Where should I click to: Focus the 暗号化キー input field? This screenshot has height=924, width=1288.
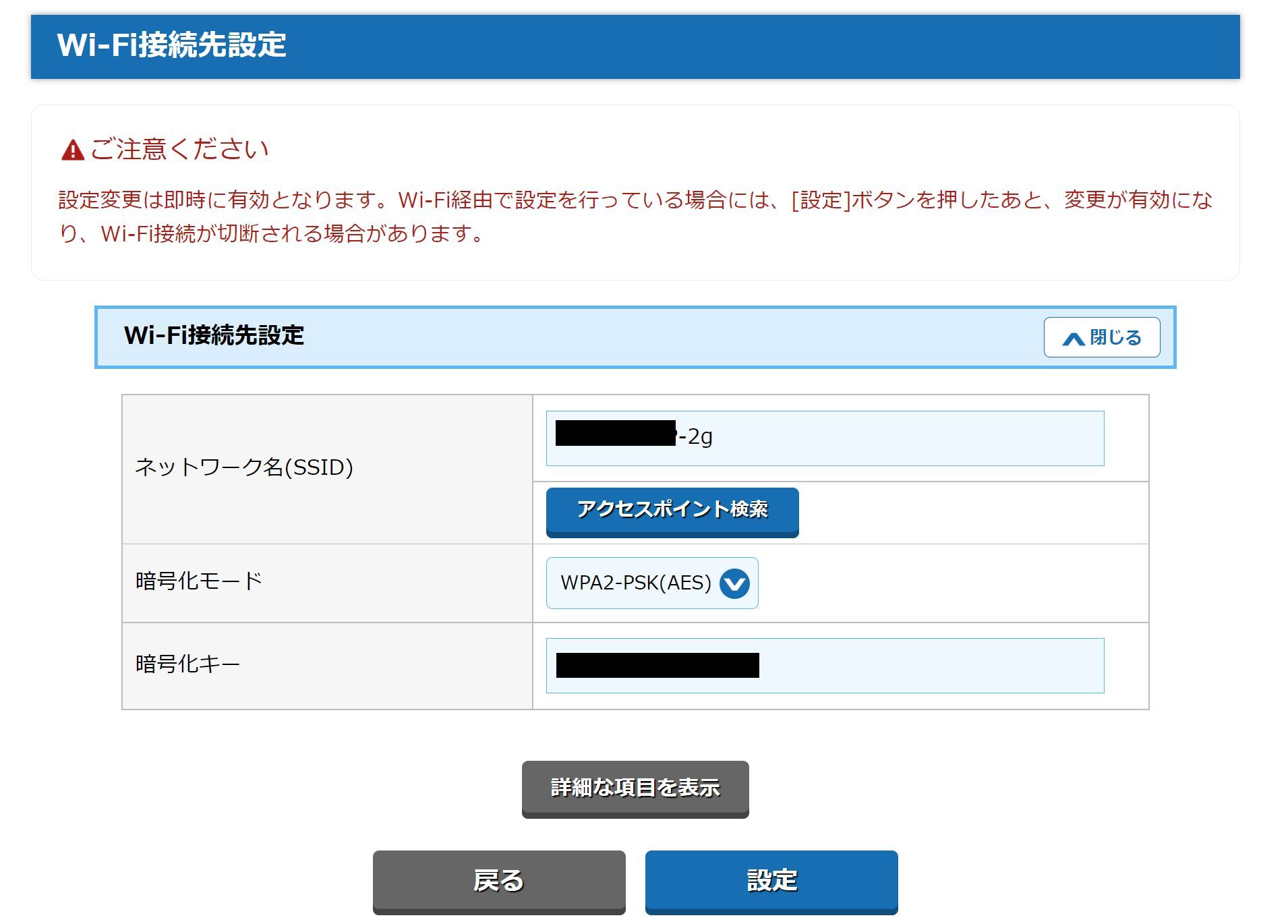(931, 666)
